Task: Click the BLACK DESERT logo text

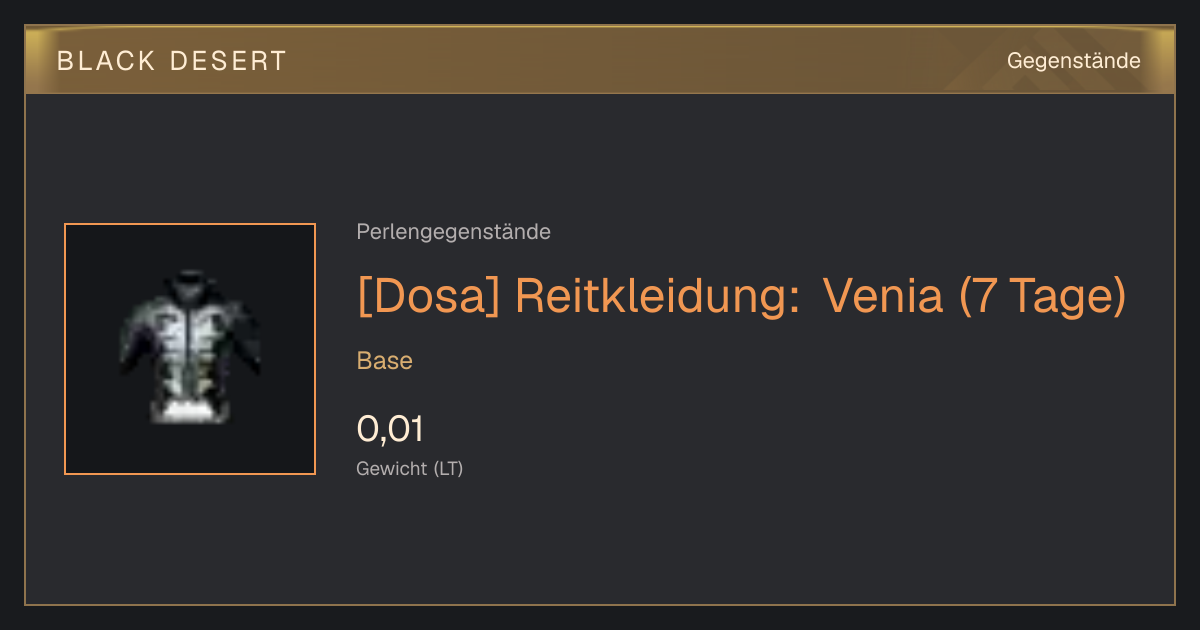Action: pyautogui.click(x=172, y=61)
